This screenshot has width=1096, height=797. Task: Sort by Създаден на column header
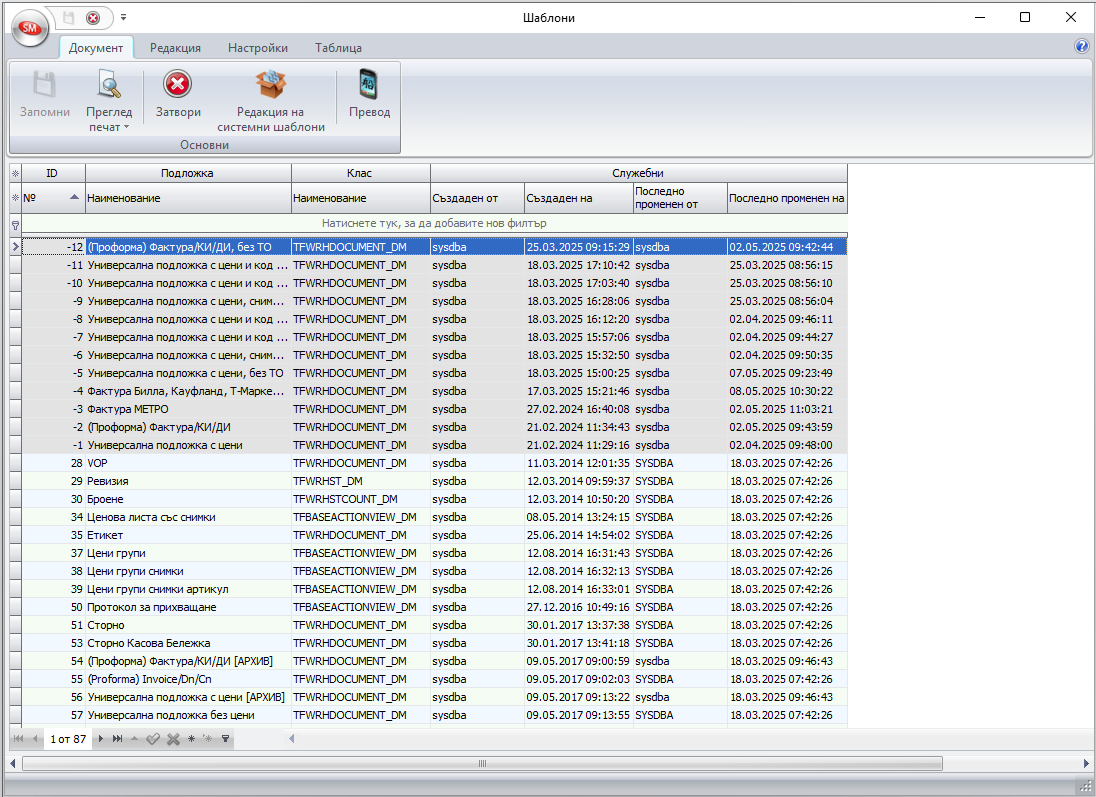click(x=579, y=198)
